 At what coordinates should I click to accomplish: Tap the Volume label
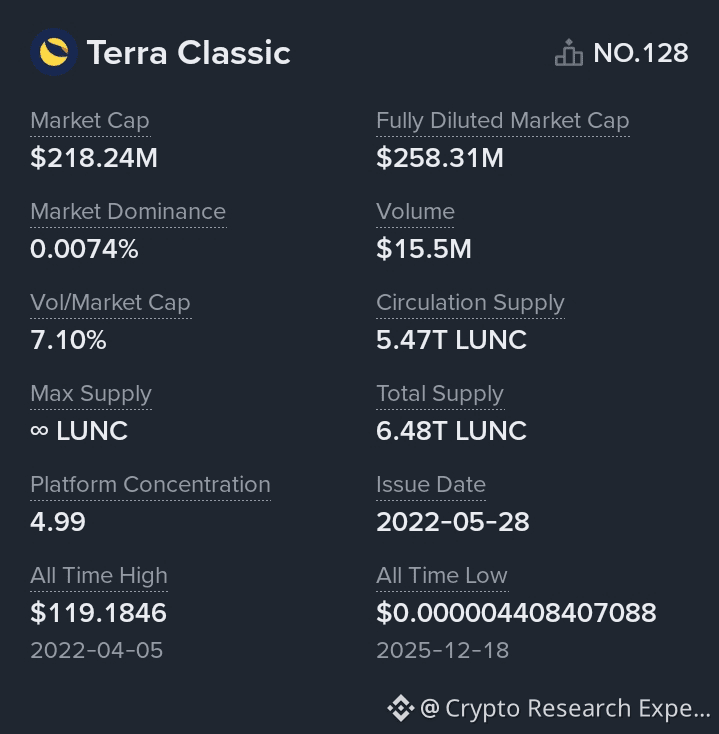[415, 212]
